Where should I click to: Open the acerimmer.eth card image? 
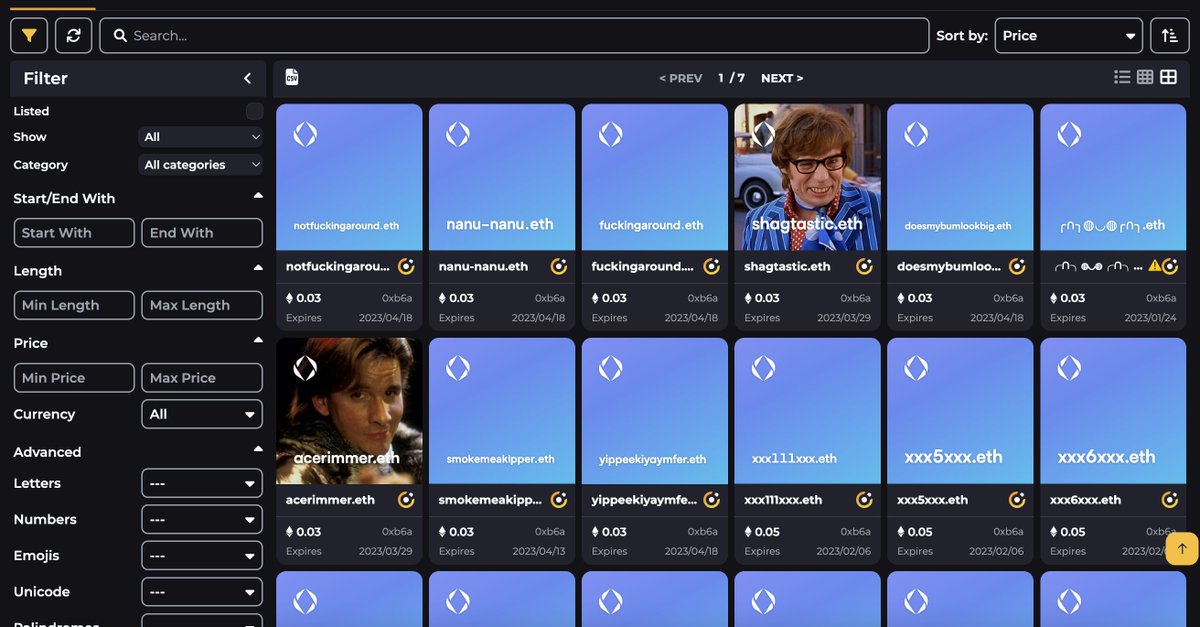(349, 411)
